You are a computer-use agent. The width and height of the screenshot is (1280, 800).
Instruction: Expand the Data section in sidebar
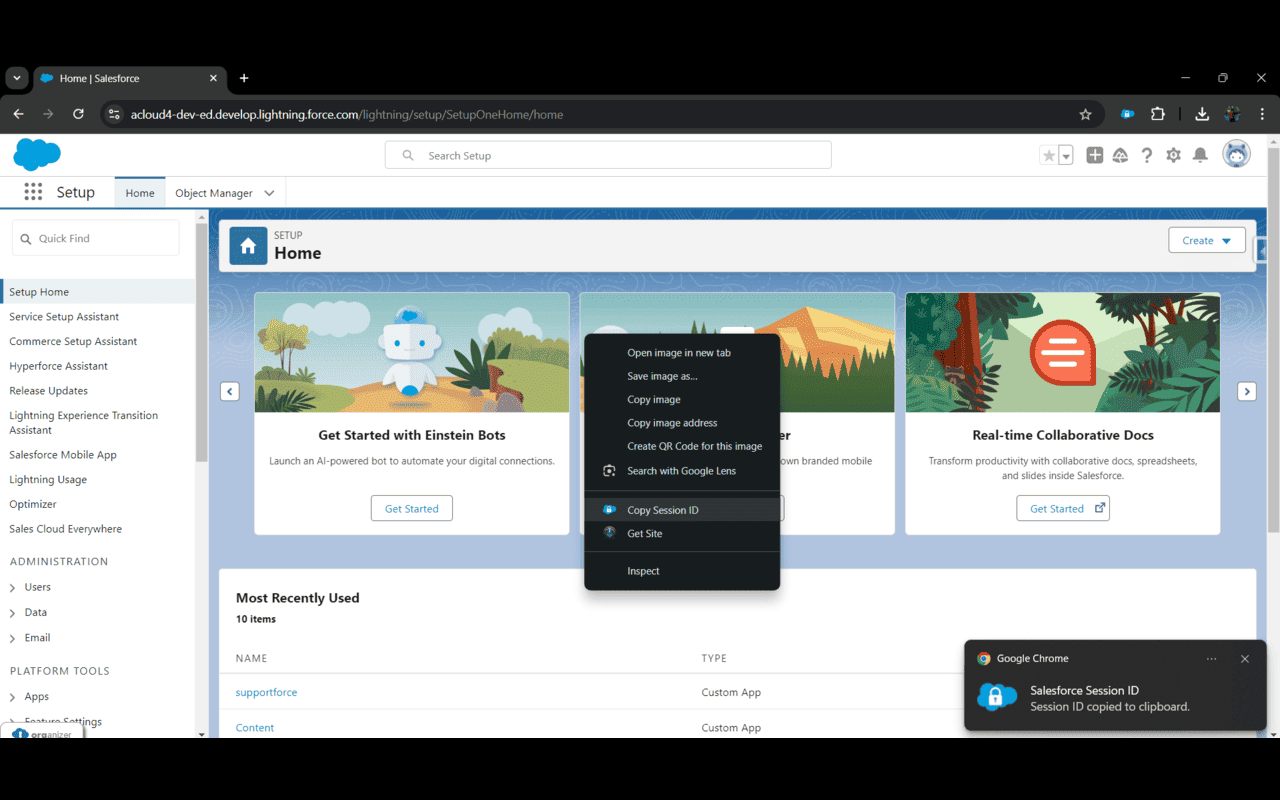click(13, 612)
